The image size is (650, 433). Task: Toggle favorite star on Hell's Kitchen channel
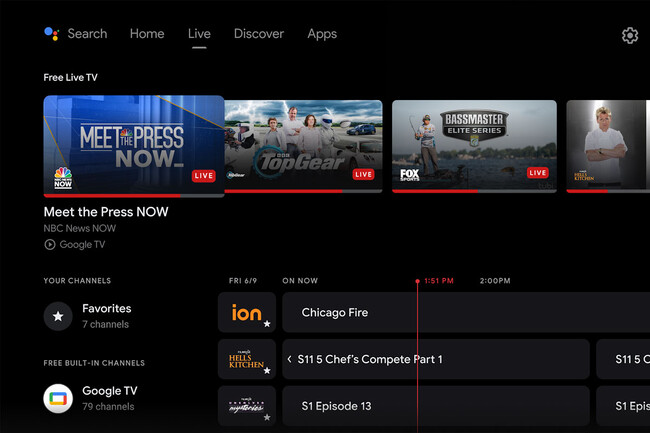[267, 370]
